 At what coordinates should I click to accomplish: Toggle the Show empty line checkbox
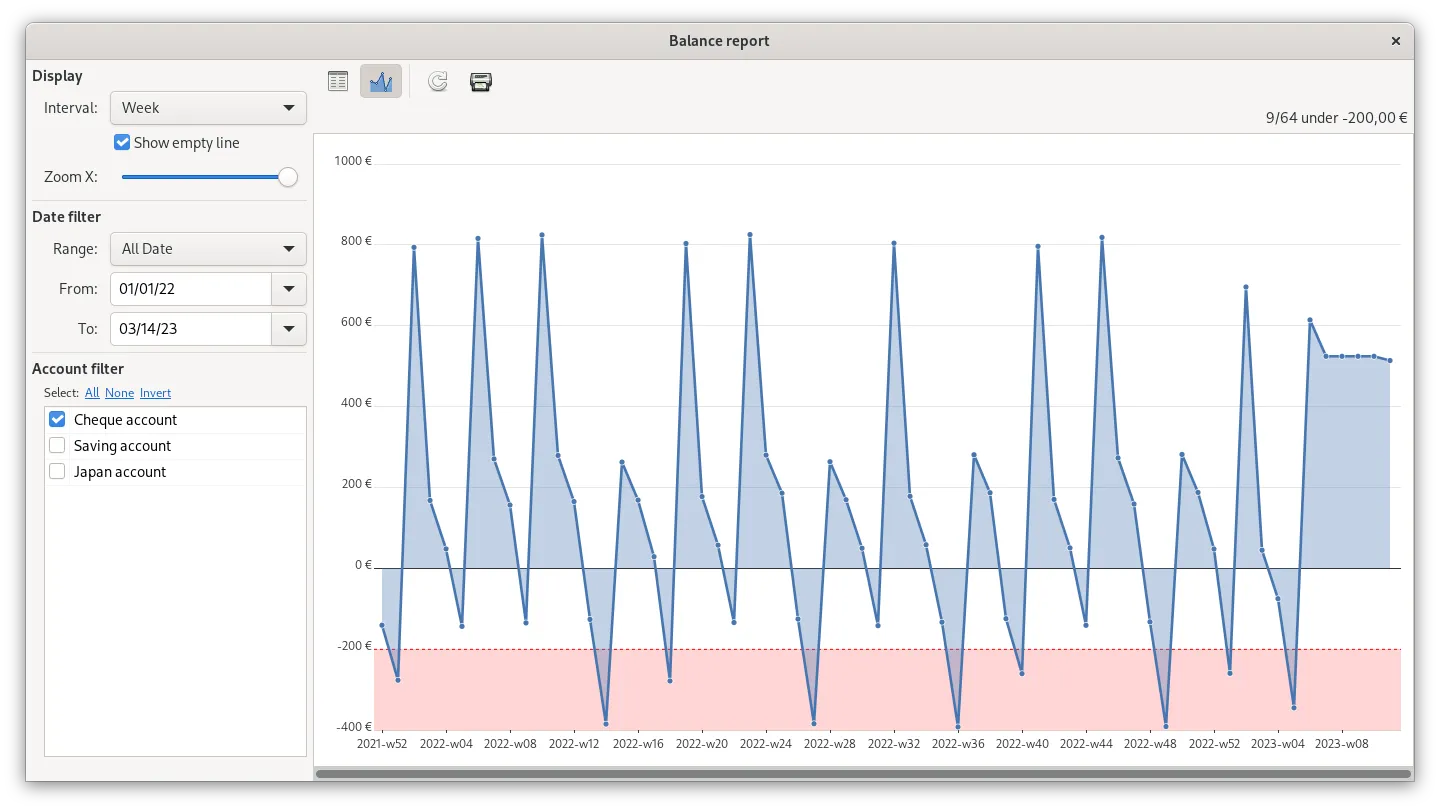tap(122, 143)
